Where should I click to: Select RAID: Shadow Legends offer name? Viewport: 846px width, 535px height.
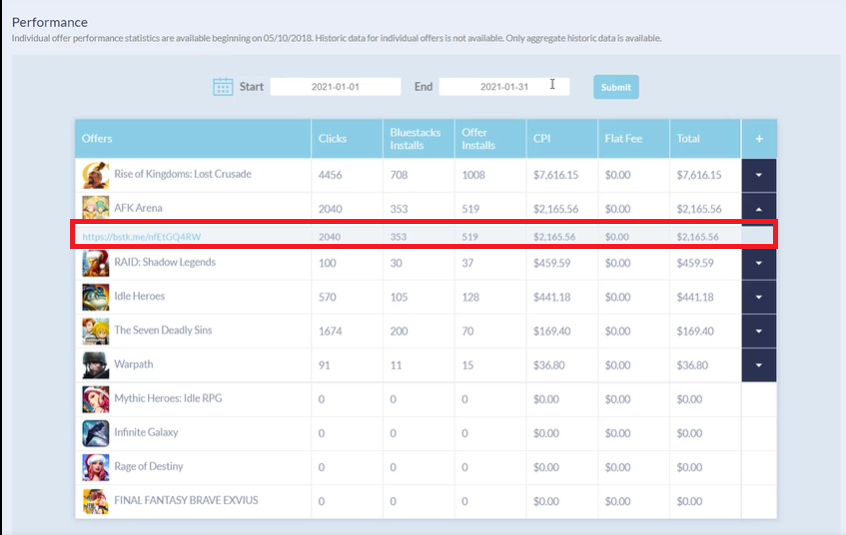pos(165,262)
